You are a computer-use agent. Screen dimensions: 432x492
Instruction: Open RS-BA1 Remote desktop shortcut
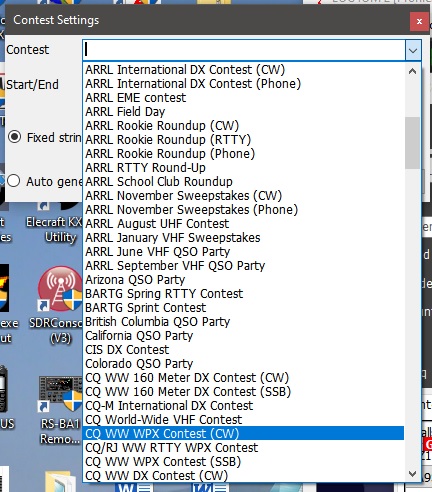pos(61,410)
